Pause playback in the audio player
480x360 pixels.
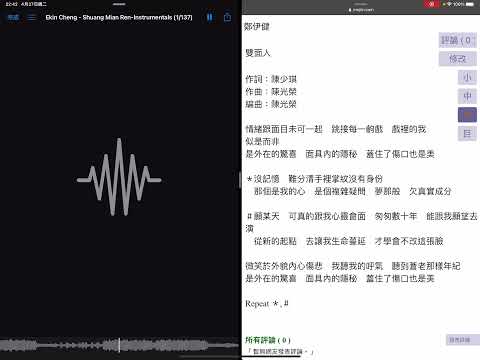tap(210, 17)
